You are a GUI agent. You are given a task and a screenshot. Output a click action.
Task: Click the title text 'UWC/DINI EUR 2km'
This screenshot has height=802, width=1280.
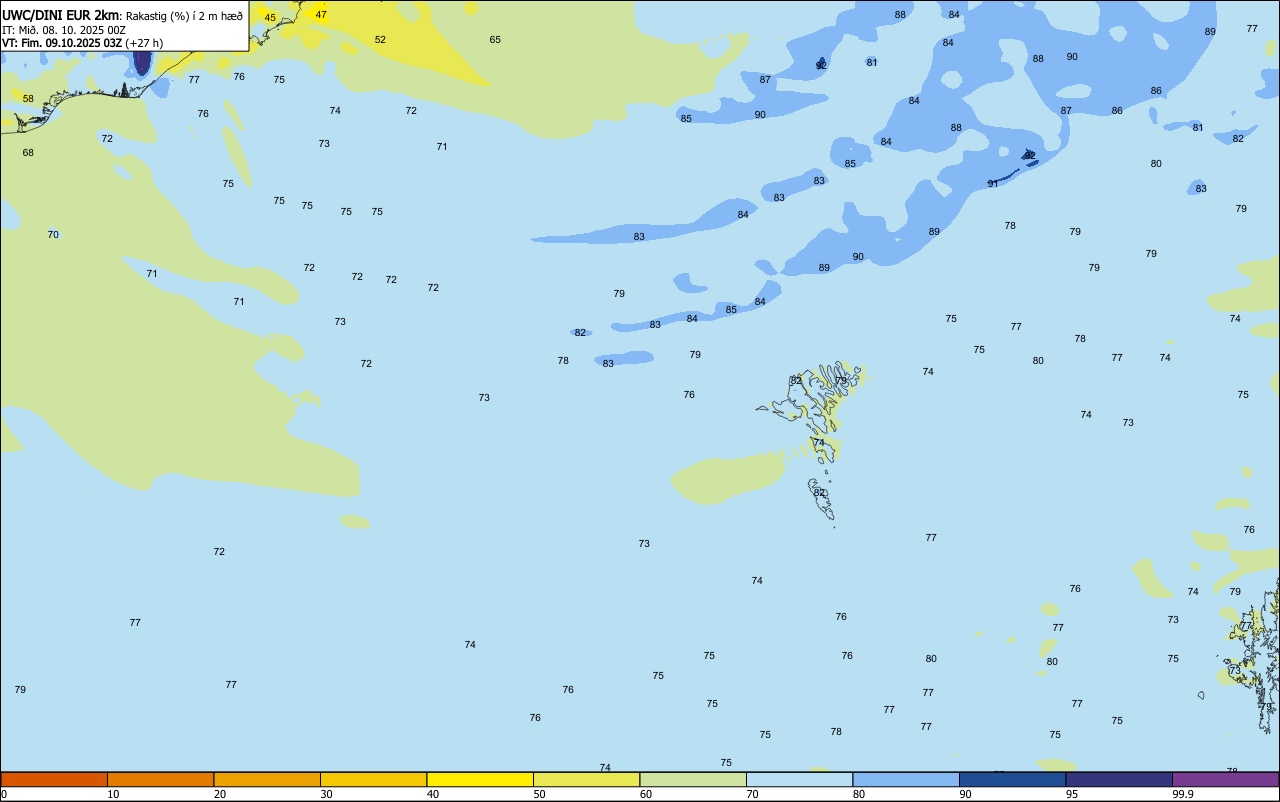point(60,15)
